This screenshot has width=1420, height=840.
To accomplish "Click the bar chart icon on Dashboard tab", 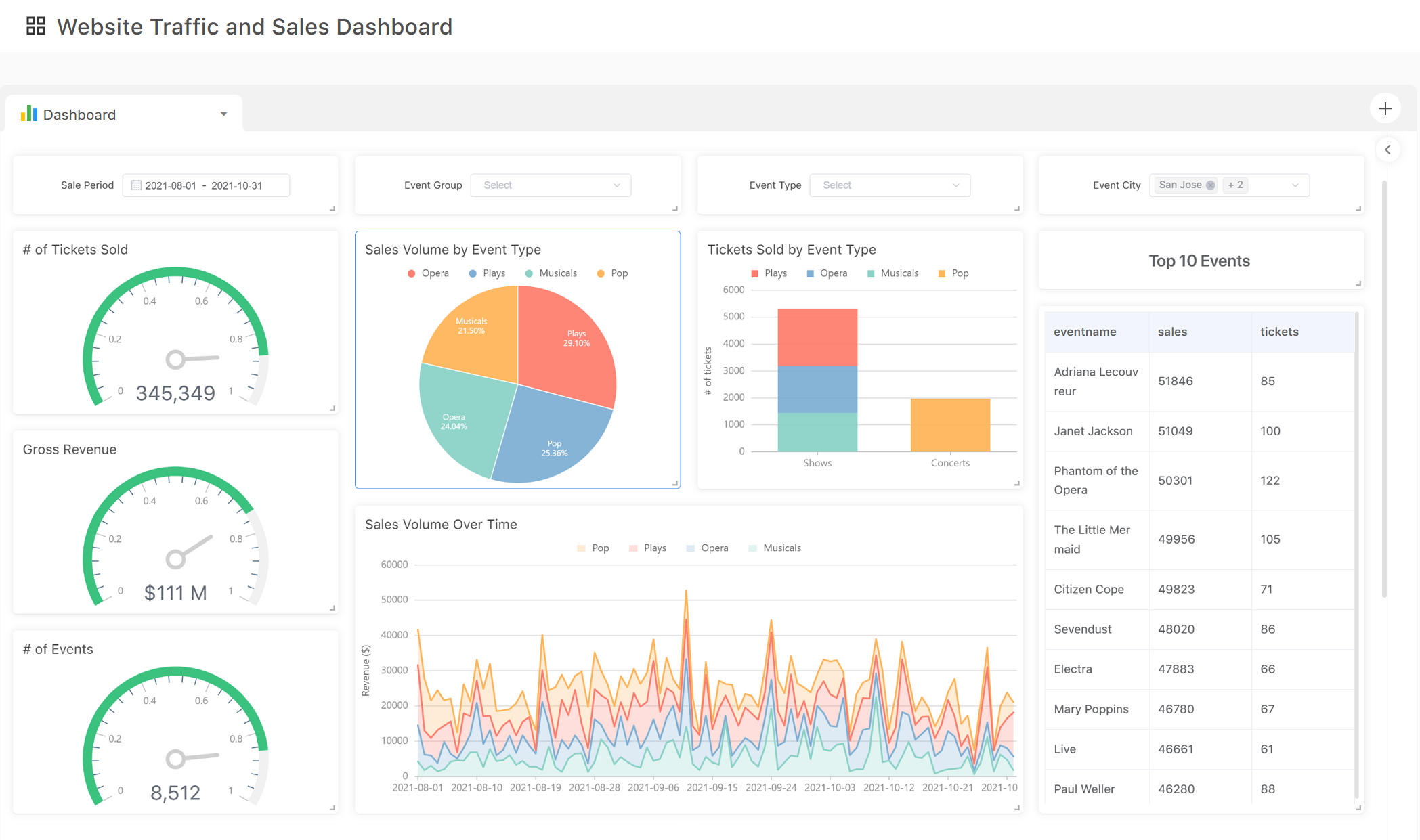I will pyautogui.click(x=29, y=114).
